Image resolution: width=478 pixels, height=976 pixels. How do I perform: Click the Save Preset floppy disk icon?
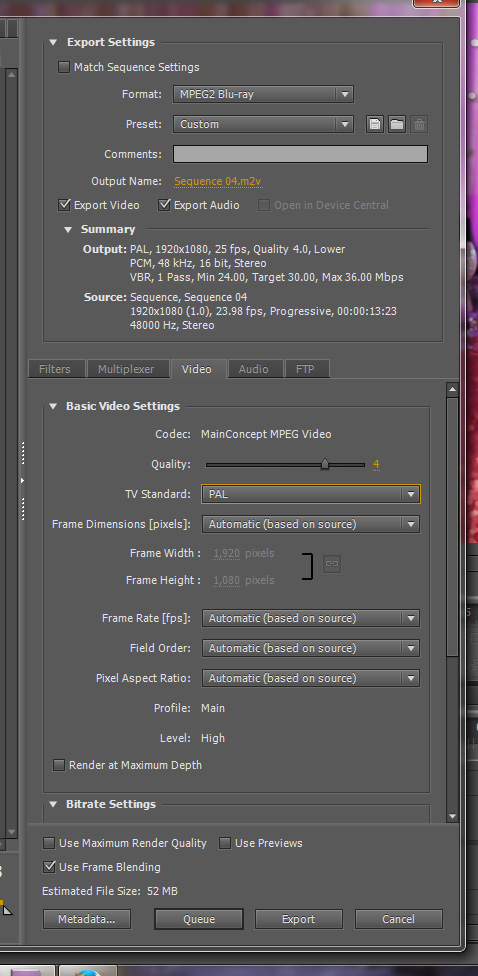tap(375, 124)
